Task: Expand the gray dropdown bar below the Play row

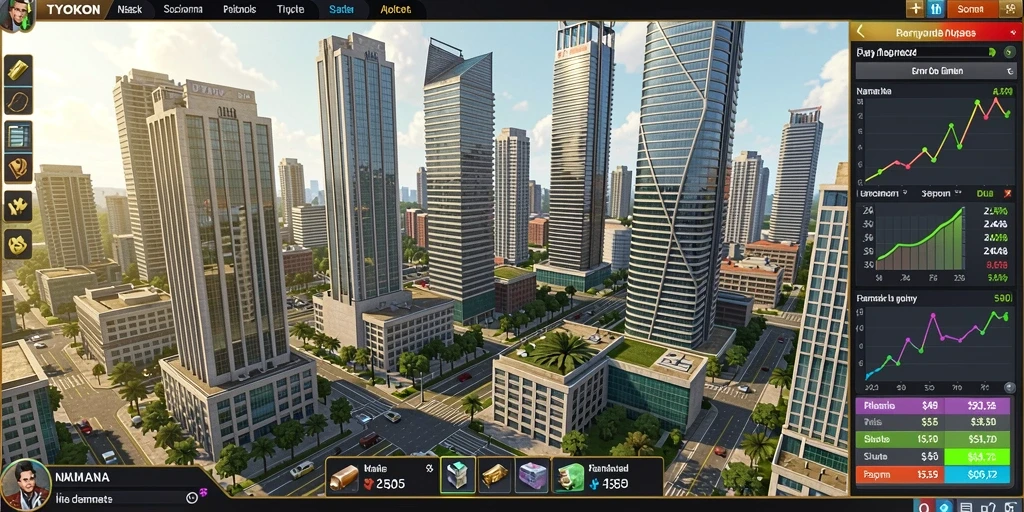Action: [x=936, y=71]
